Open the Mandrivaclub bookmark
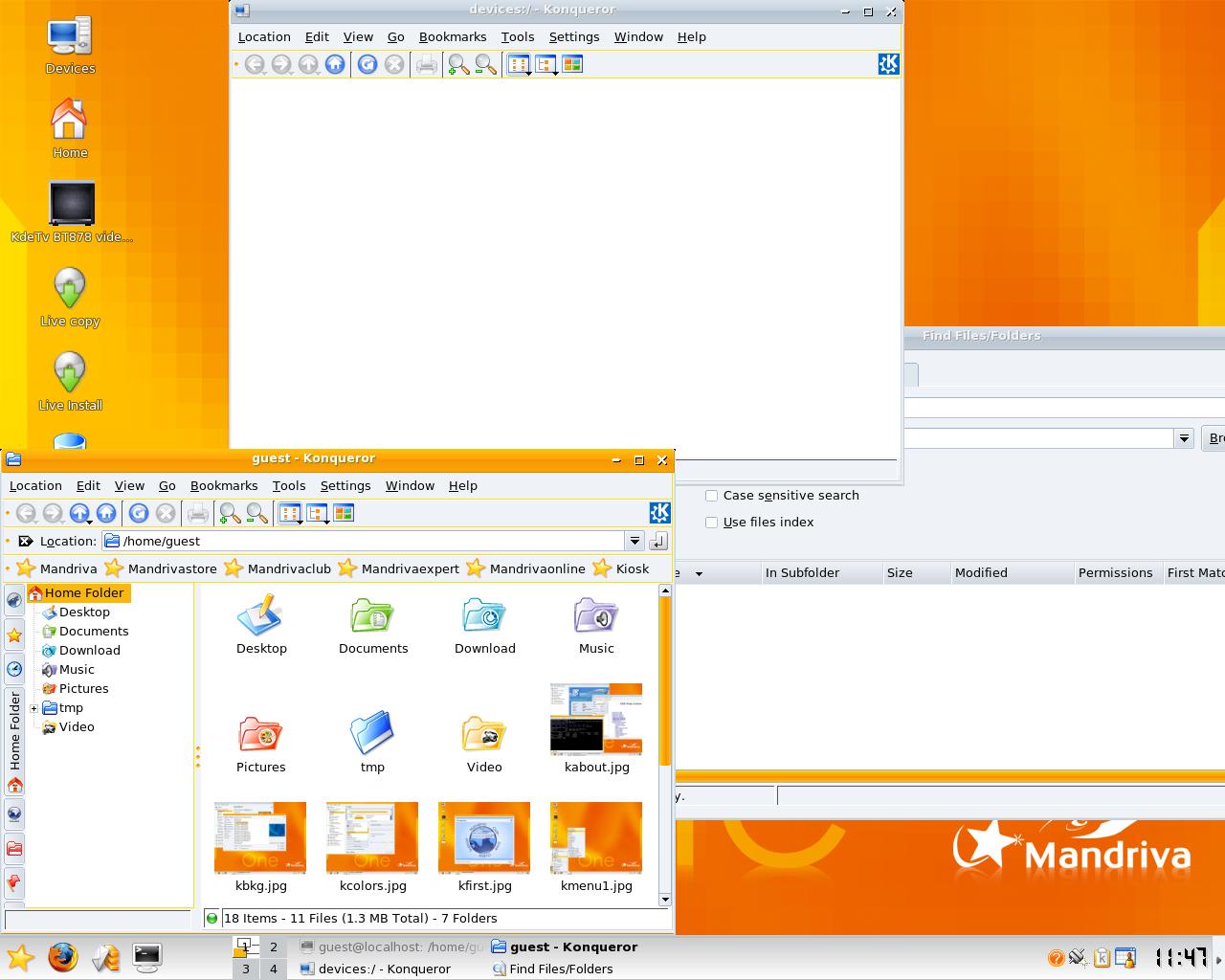The height and width of the screenshot is (980, 1225). [278, 568]
